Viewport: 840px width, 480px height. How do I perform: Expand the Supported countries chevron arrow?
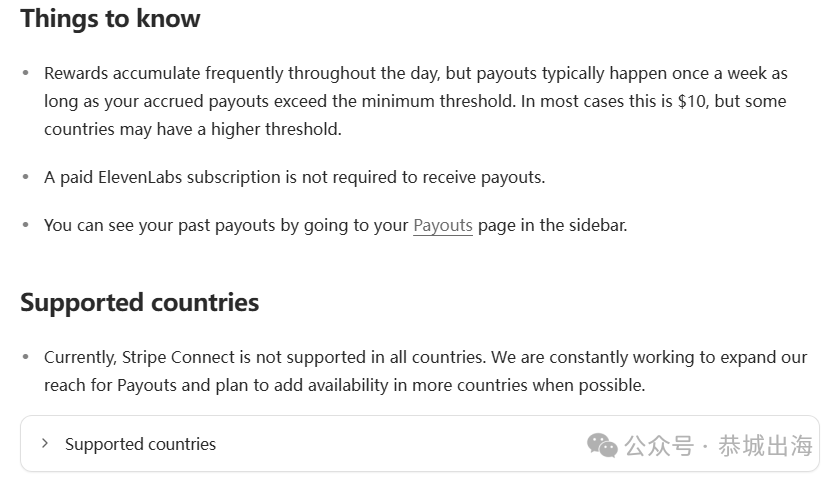point(45,444)
